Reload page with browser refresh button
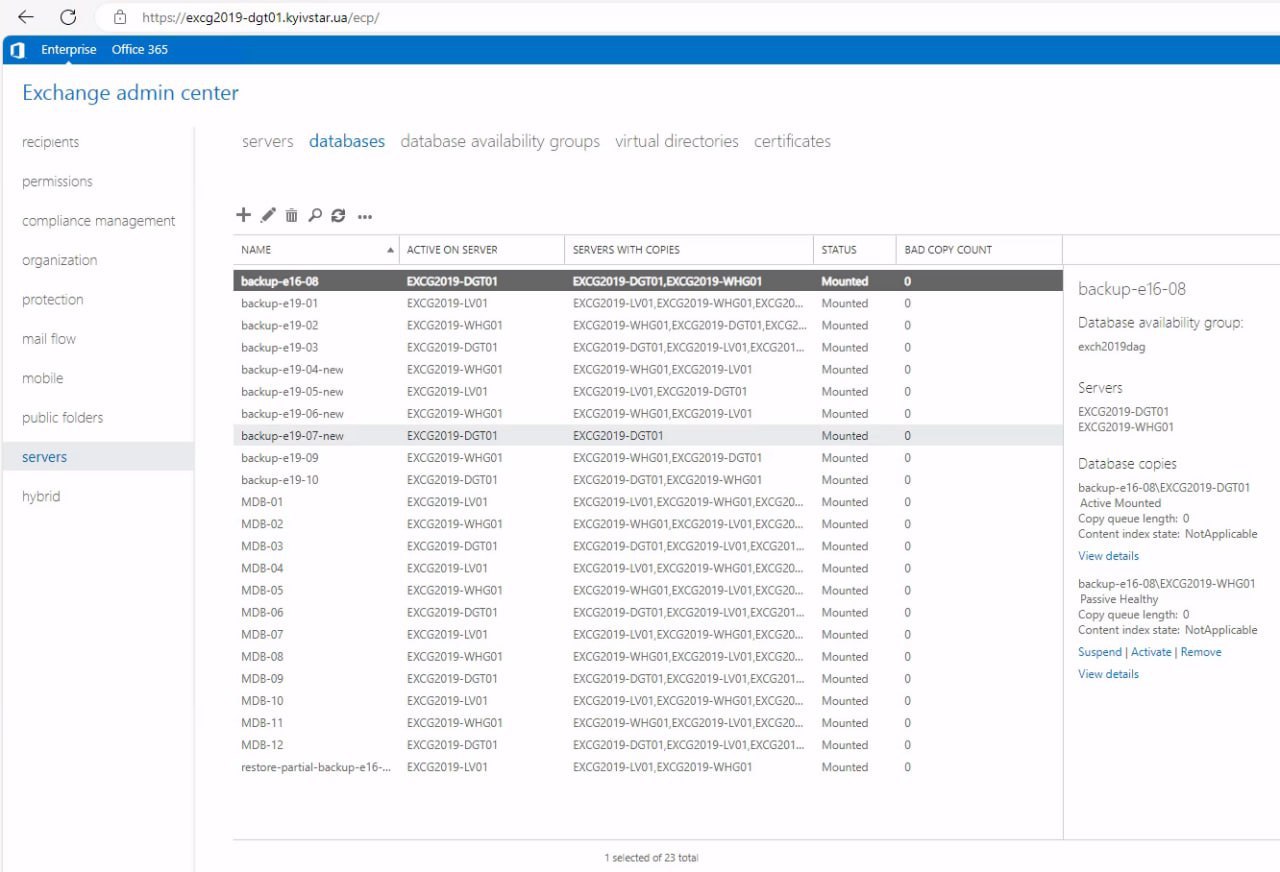 [68, 17]
